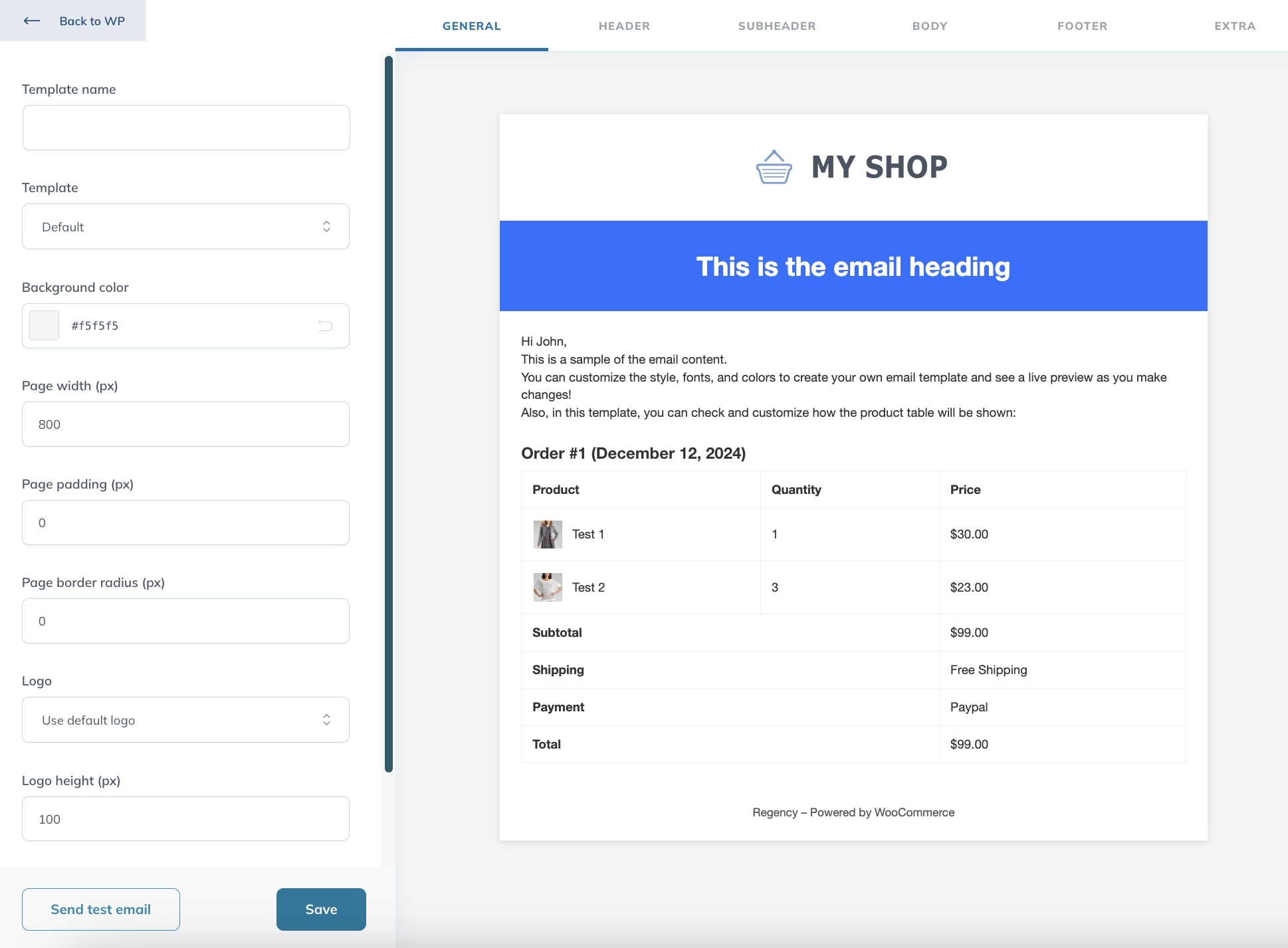Reset background color with undo arrow icon
1288x948 pixels.
[325, 325]
